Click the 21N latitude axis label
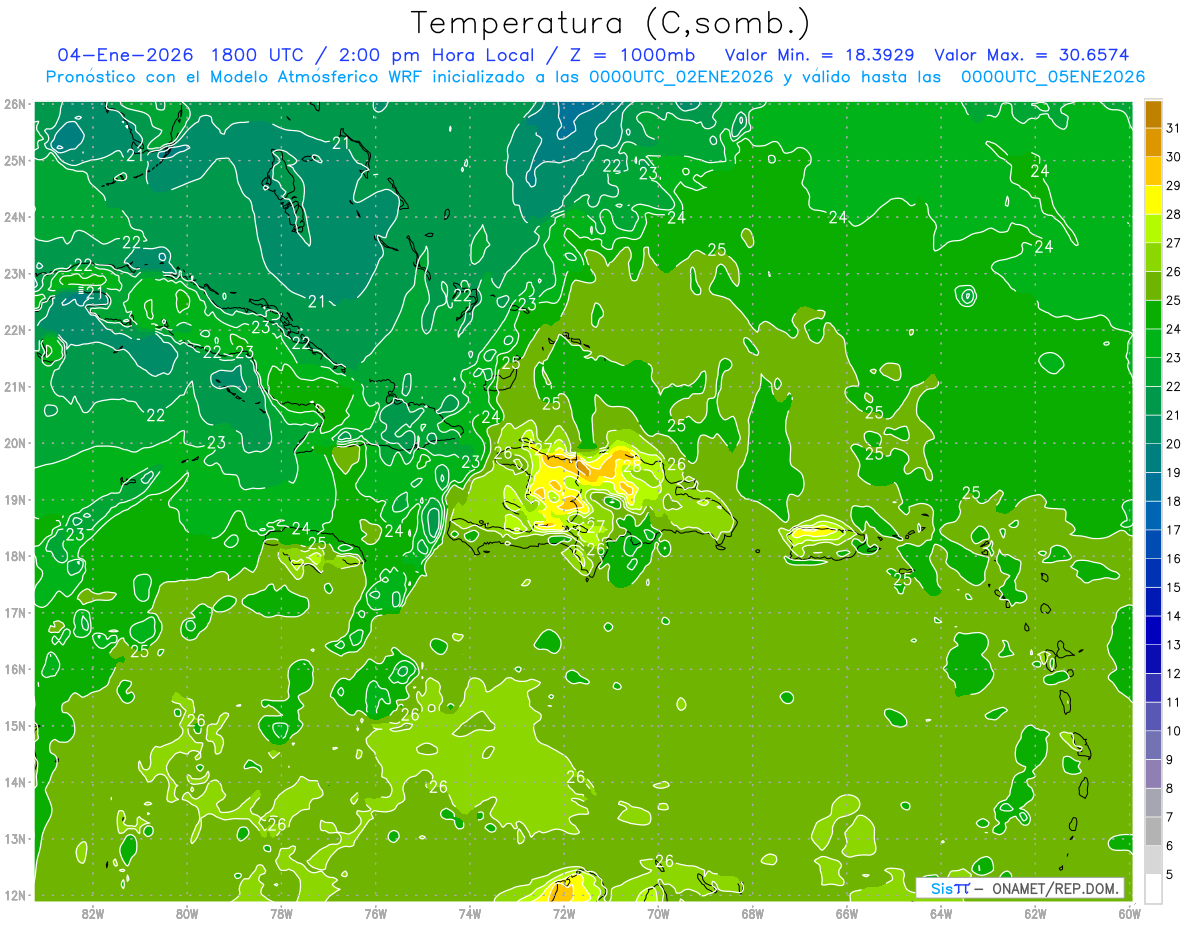Screen dimensions: 1200x927 pyautogui.click(x=14, y=386)
